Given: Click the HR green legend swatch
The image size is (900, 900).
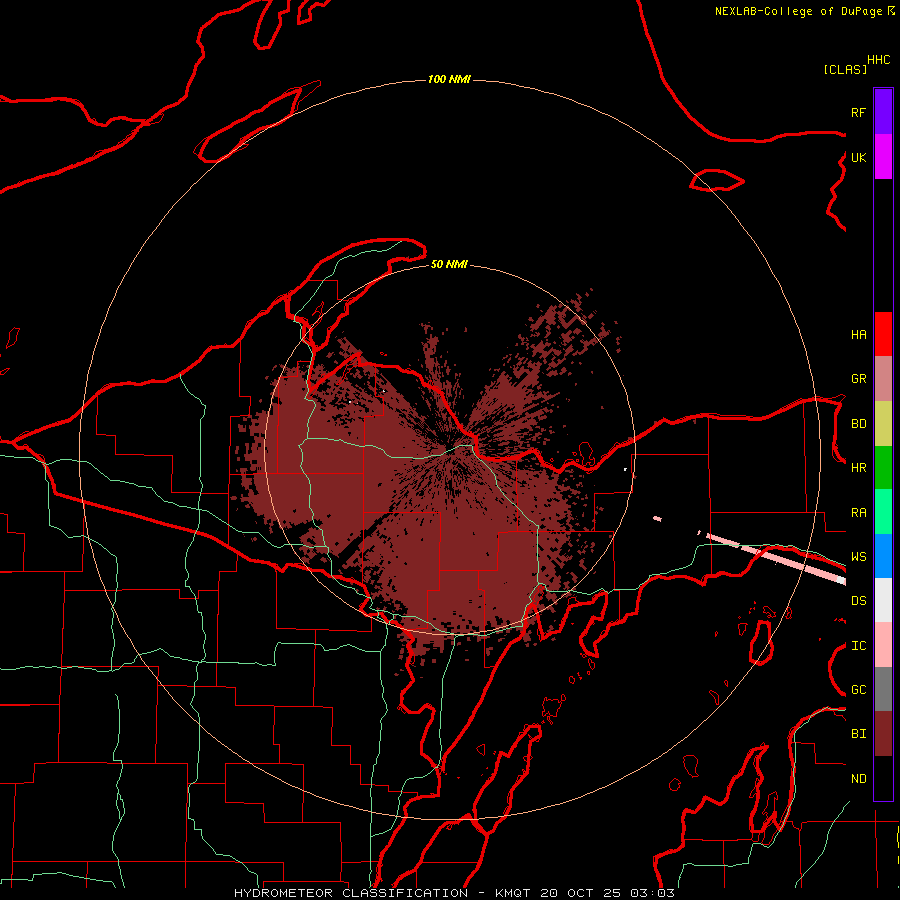Looking at the screenshot, I should coord(883,468).
